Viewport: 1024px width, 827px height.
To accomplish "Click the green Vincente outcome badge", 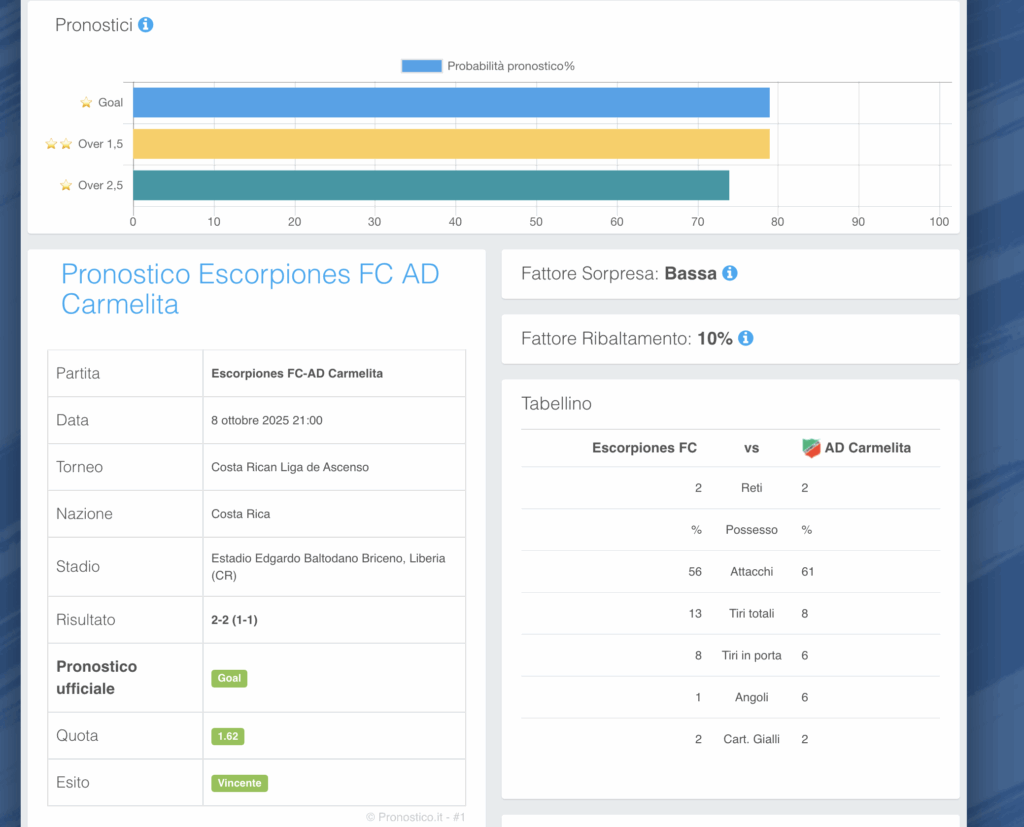I will [240, 783].
